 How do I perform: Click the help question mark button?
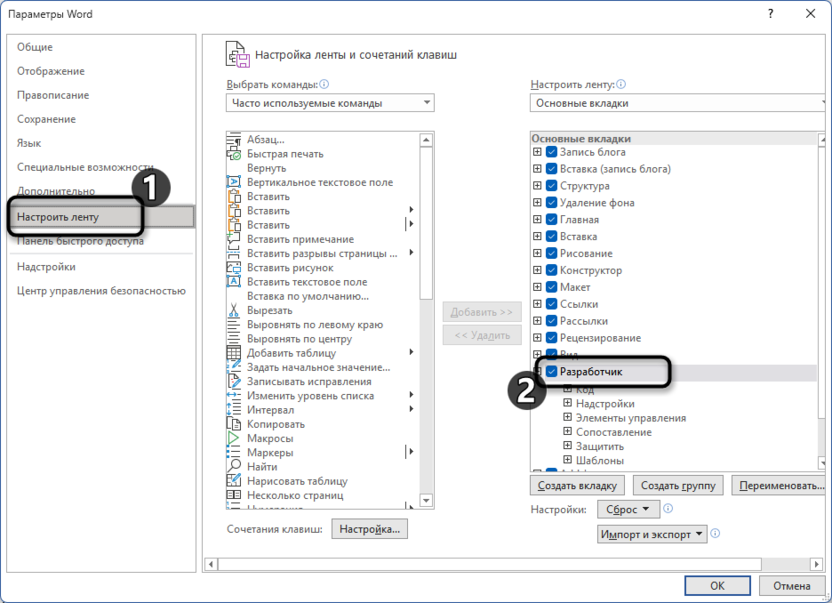[770, 14]
